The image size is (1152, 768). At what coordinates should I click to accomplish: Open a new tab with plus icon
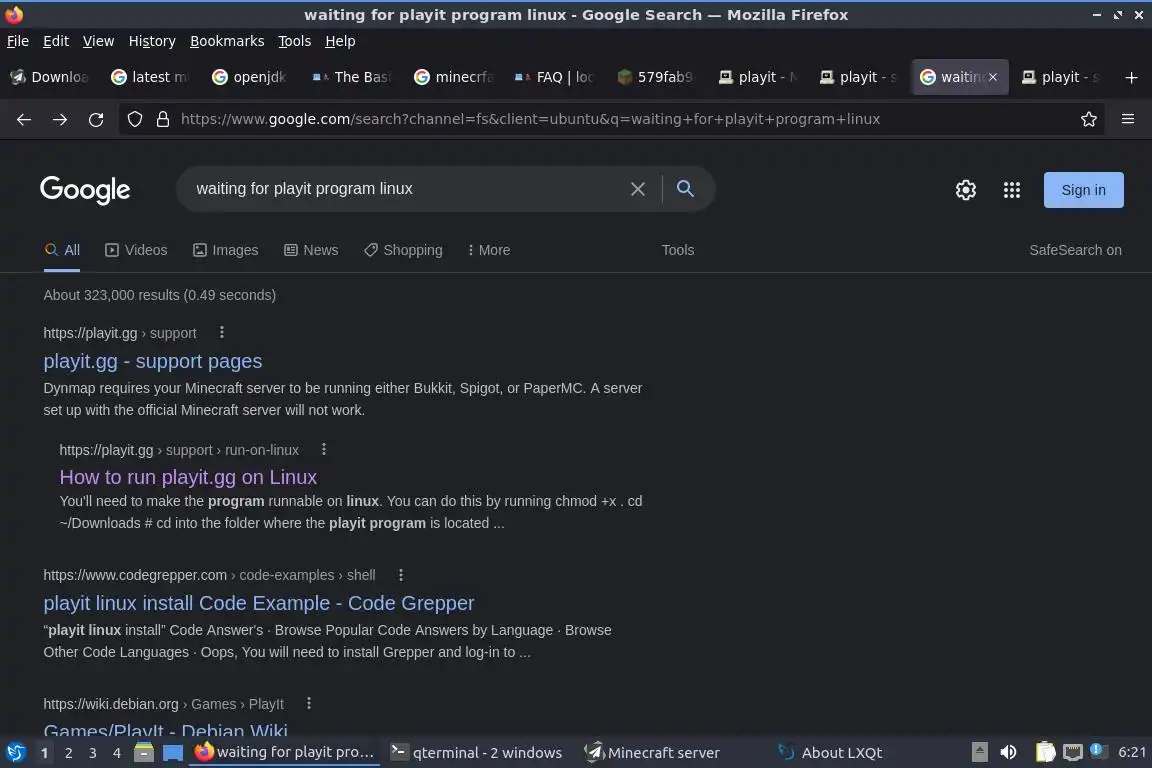point(1131,77)
